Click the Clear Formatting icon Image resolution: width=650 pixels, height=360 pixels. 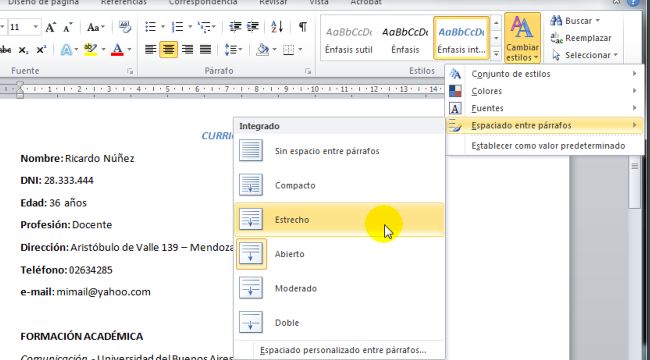click(x=124, y=27)
